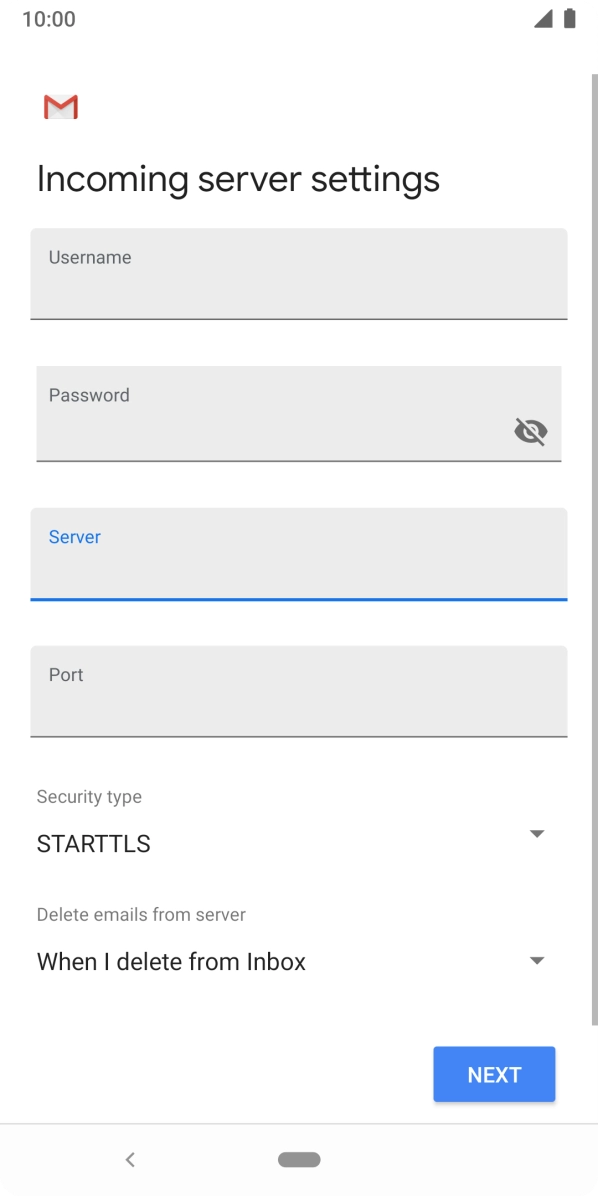Click the clock in the status bar
This screenshot has height=1196, width=598.
[49, 19]
